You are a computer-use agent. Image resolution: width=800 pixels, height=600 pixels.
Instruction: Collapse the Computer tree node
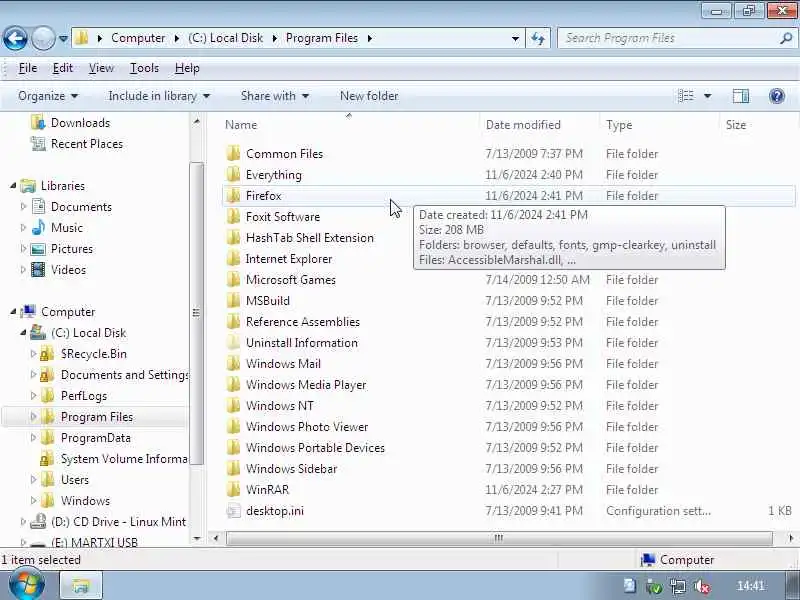13,312
